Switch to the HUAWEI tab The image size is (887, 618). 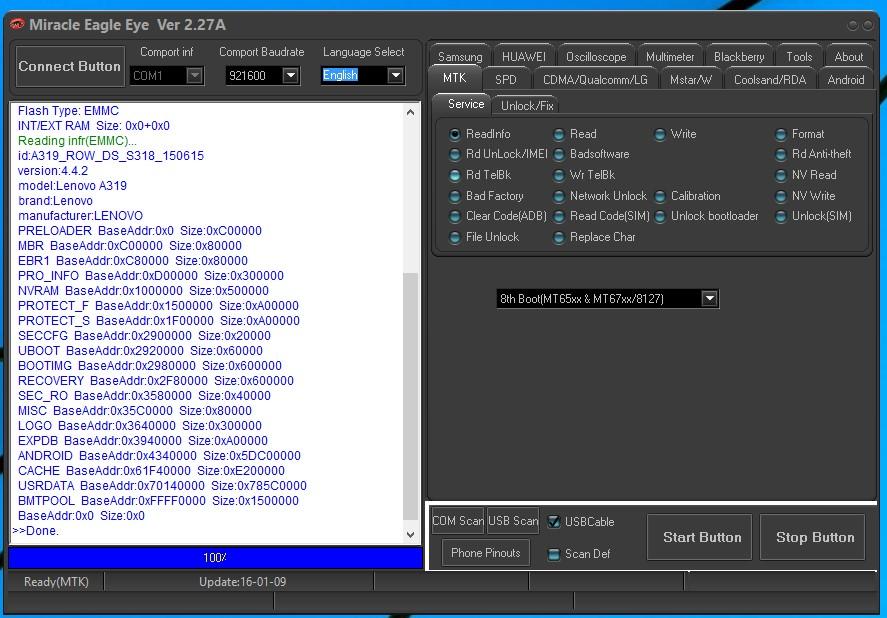(524, 57)
